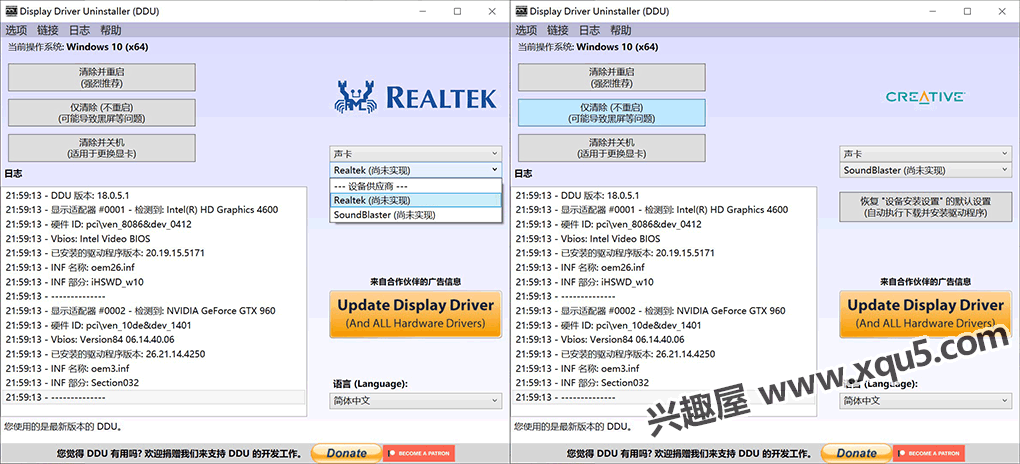The height and width of the screenshot is (464, 1020).
Task: Open 声卡 device type dropdown in left window
Action: coord(415,154)
